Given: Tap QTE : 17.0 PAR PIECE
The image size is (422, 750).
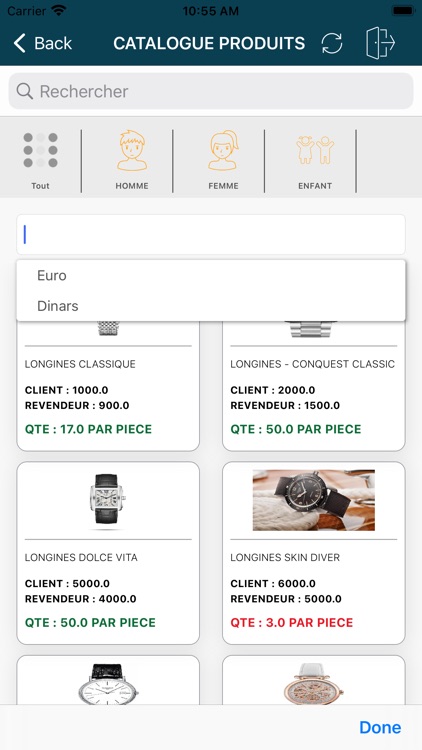Looking at the screenshot, I should tap(89, 429).
